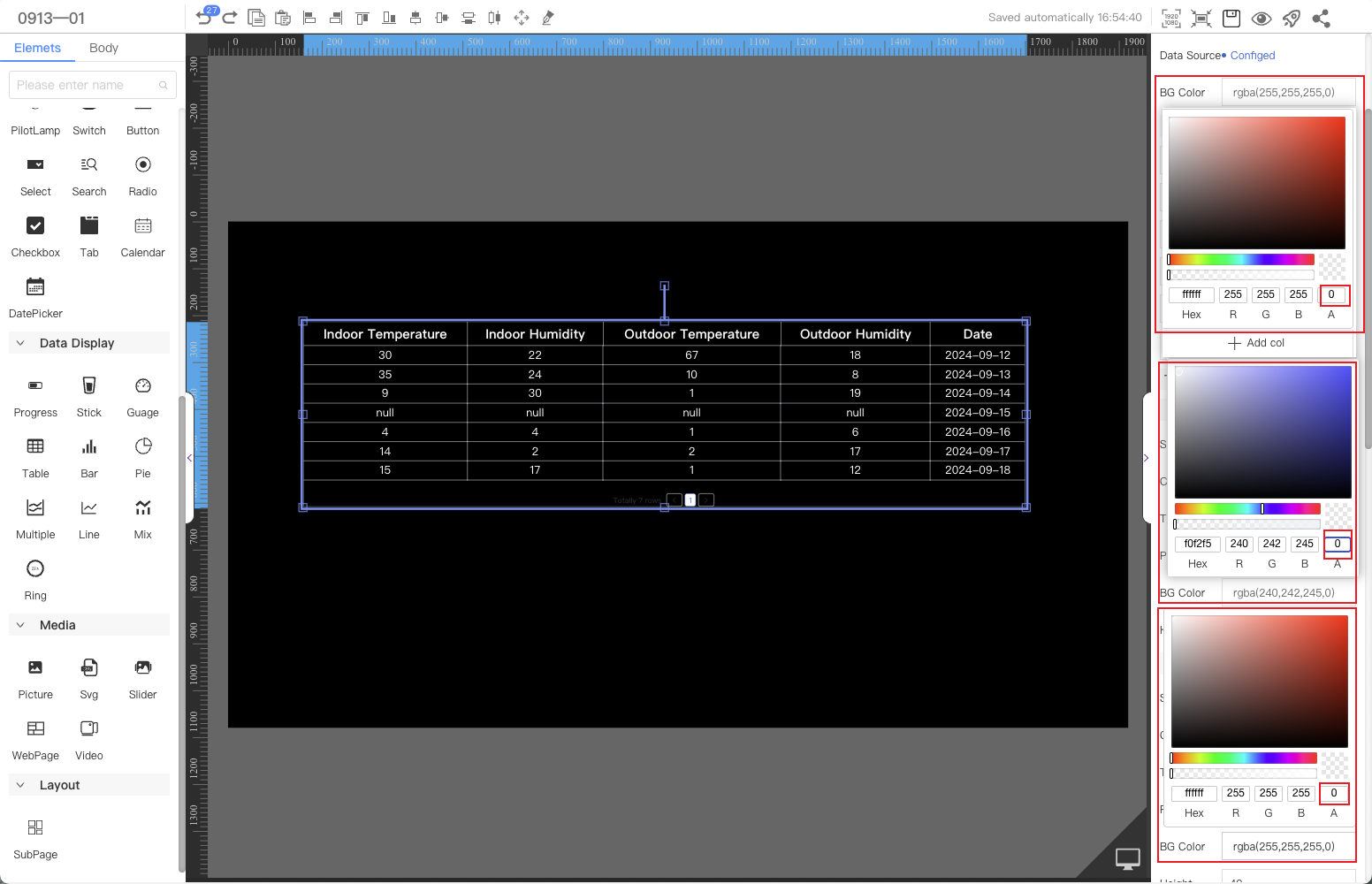Click the paste clipboard icon
The width and height of the screenshot is (1372, 884).
click(x=283, y=18)
